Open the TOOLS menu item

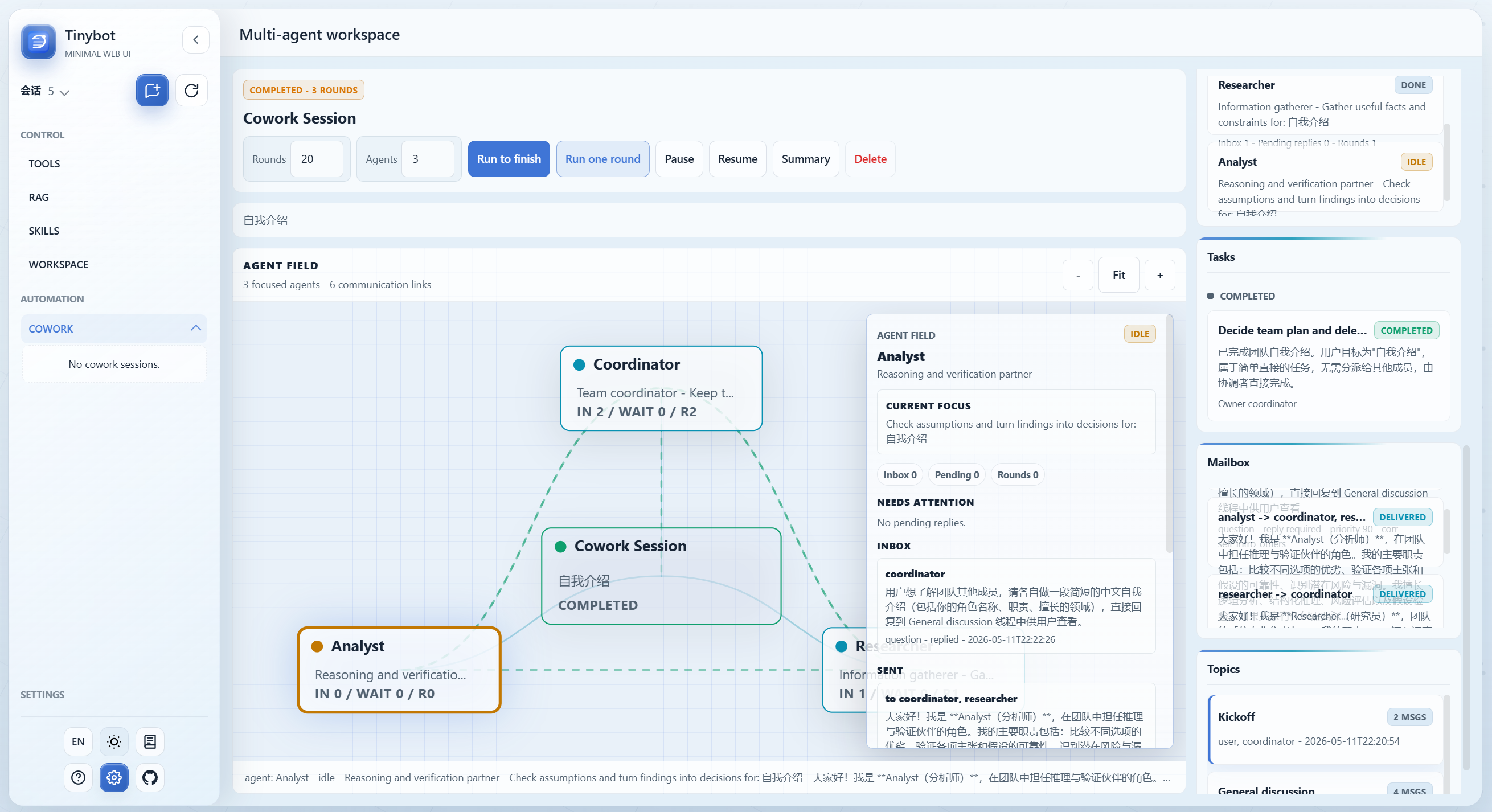tap(114, 164)
